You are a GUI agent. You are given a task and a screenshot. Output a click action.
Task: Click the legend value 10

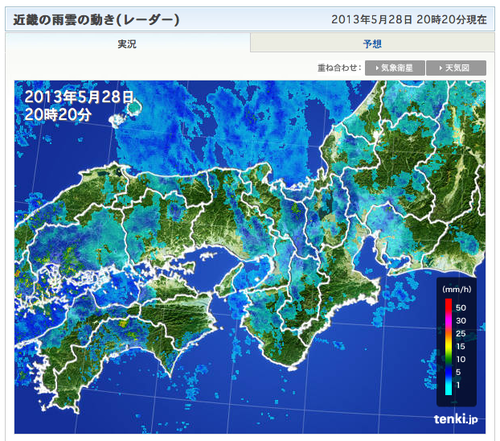pos(461,359)
